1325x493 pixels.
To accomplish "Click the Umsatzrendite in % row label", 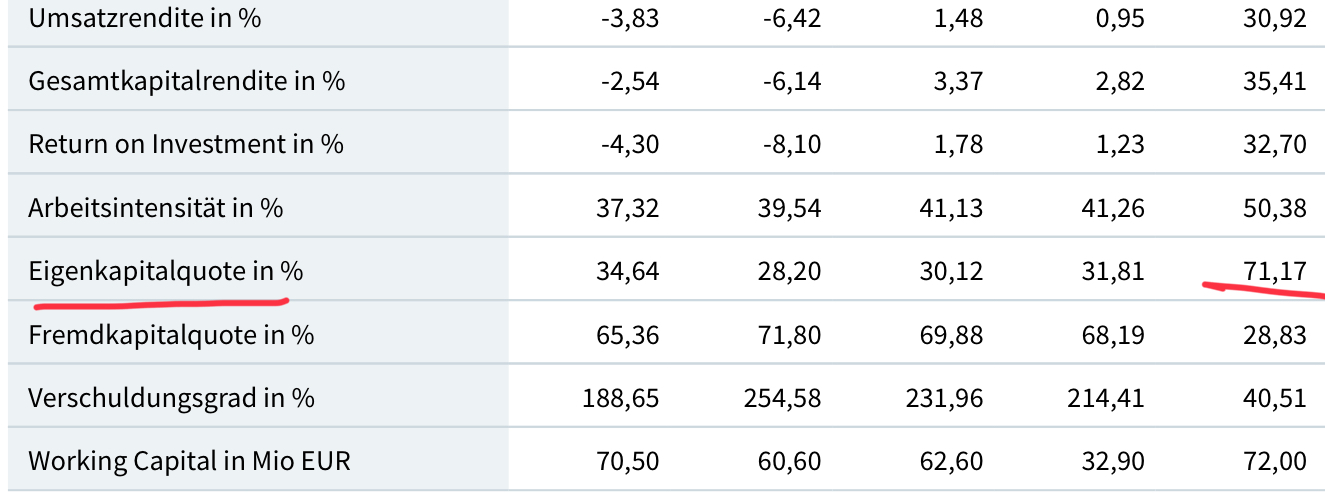I will [x=145, y=18].
